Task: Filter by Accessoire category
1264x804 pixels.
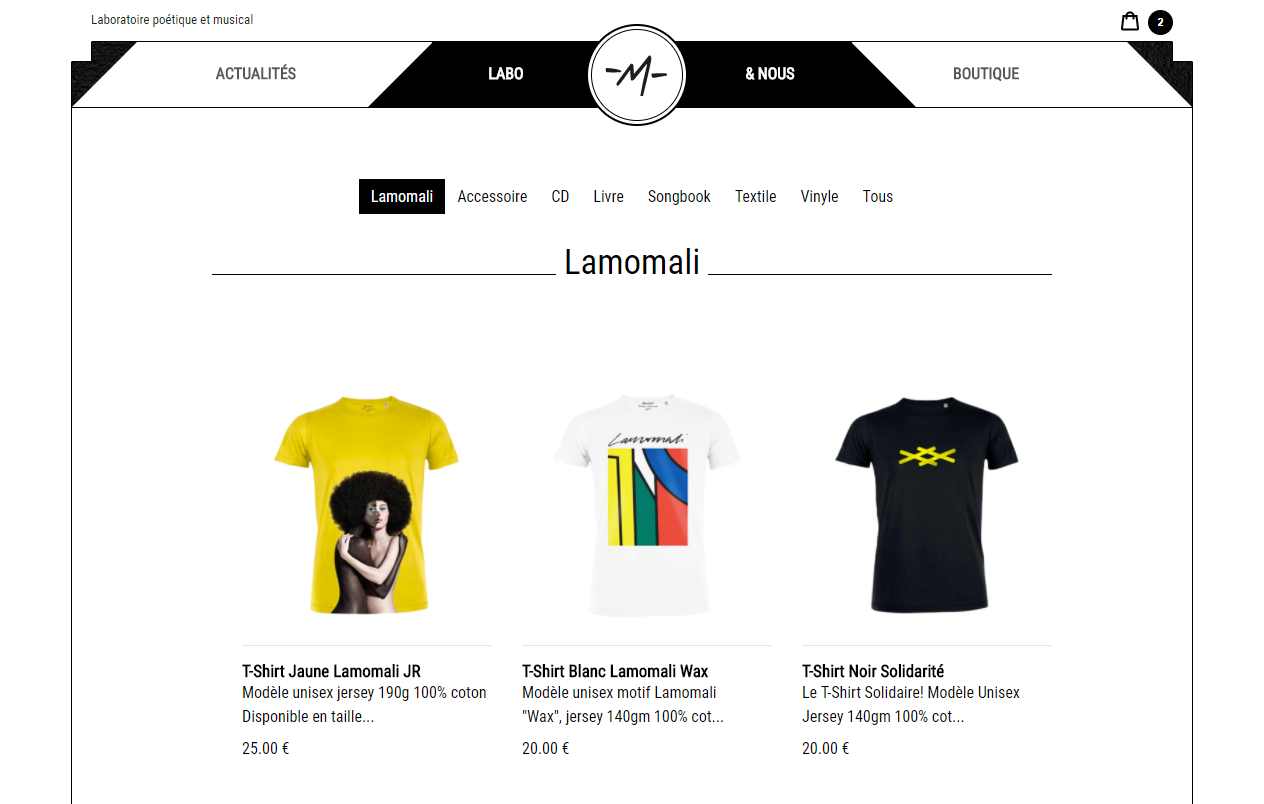Action: pos(492,197)
